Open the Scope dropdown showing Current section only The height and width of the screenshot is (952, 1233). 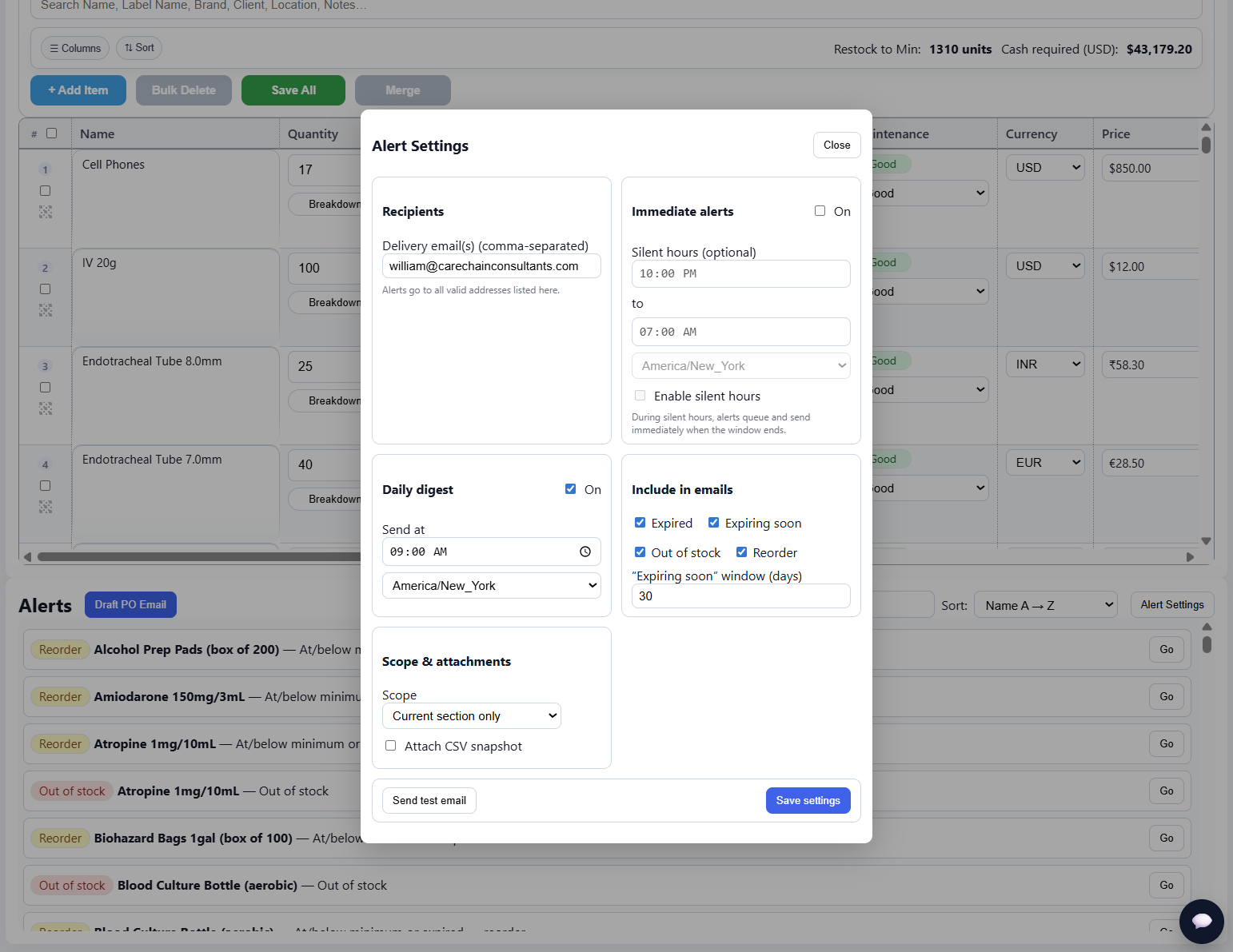(x=471, y=715)
